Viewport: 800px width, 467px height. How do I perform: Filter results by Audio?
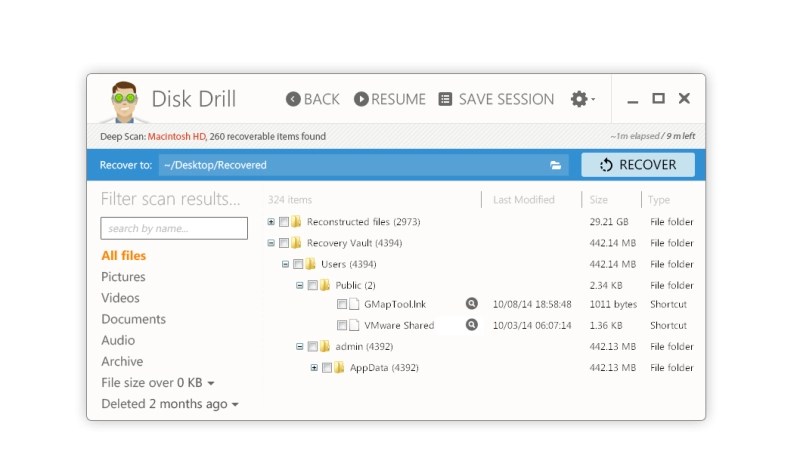pos(118,340)
